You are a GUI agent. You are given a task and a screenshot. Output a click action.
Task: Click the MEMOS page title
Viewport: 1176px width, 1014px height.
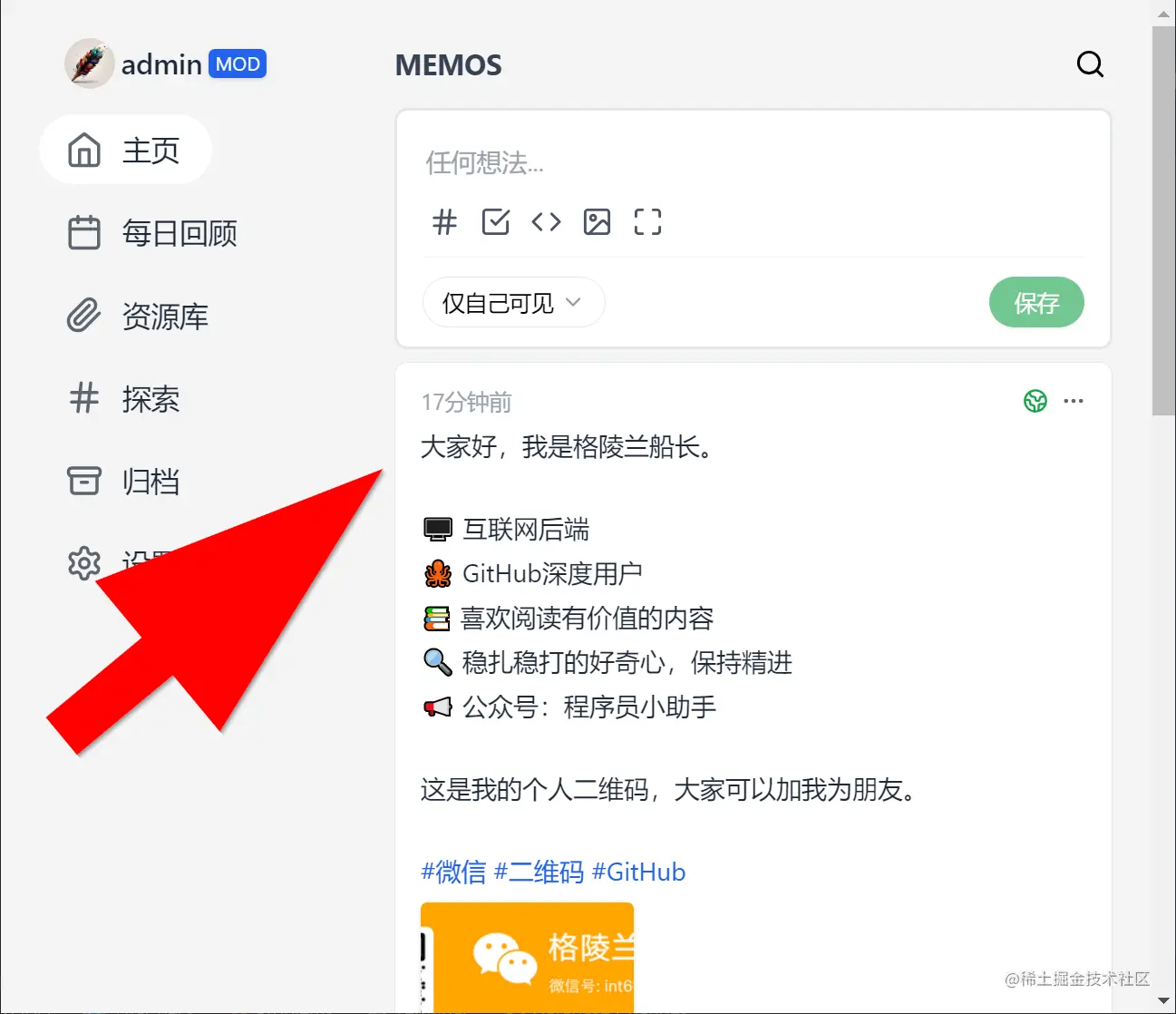[449, 65]
